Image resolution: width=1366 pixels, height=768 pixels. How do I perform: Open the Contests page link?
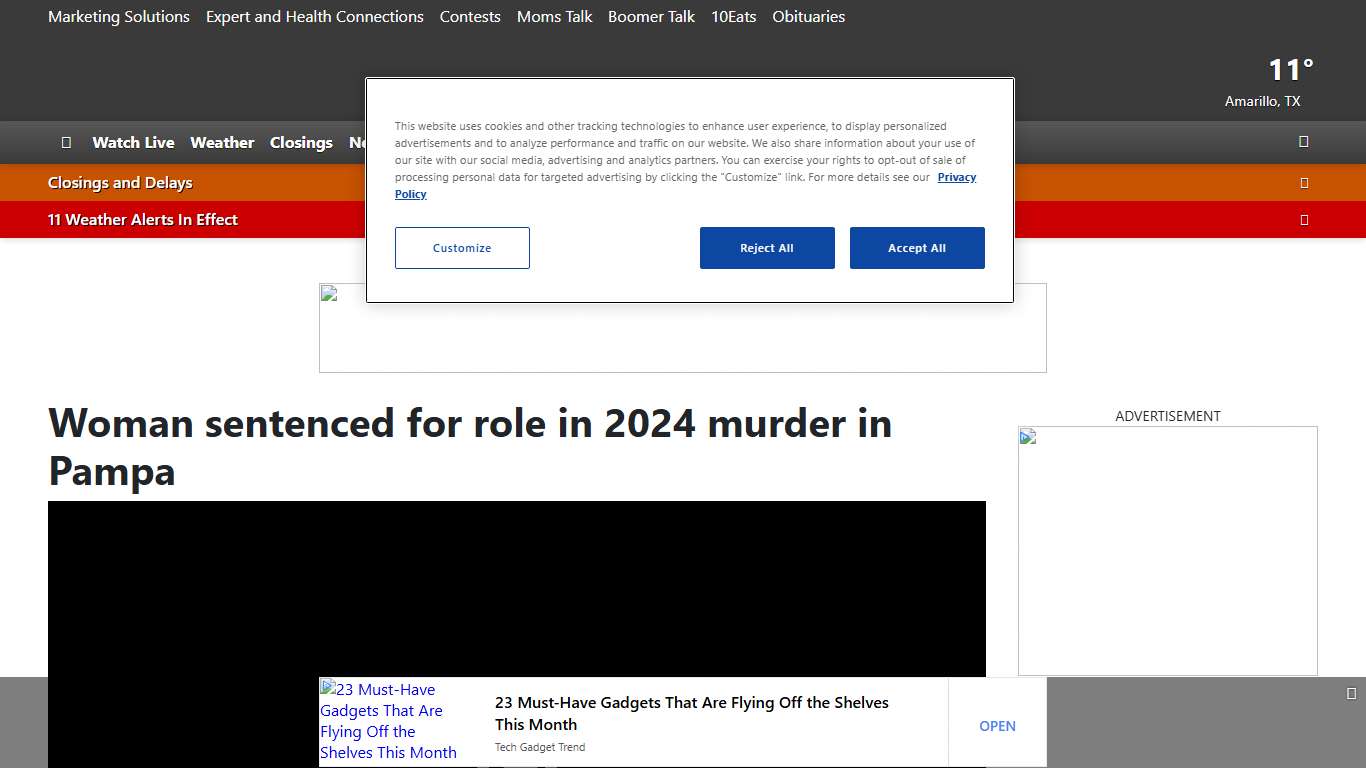pyautogui.click(x=470, y=17)
